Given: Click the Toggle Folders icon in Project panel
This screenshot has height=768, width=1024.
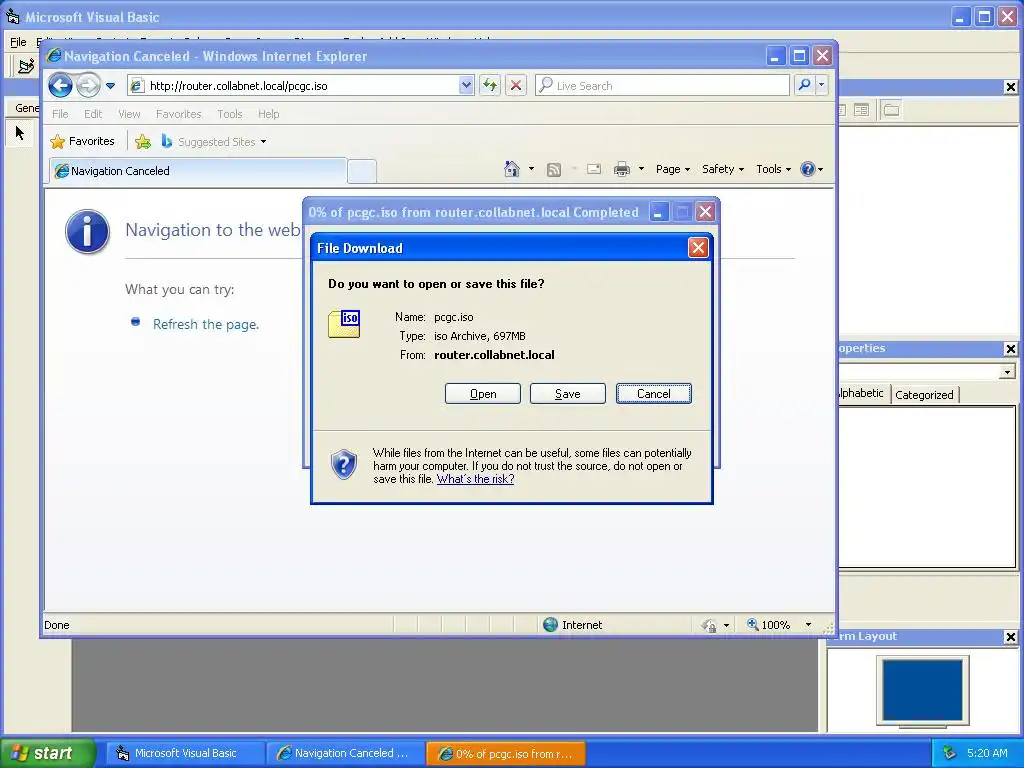Looking at the screenshot, I should point(891,110).
